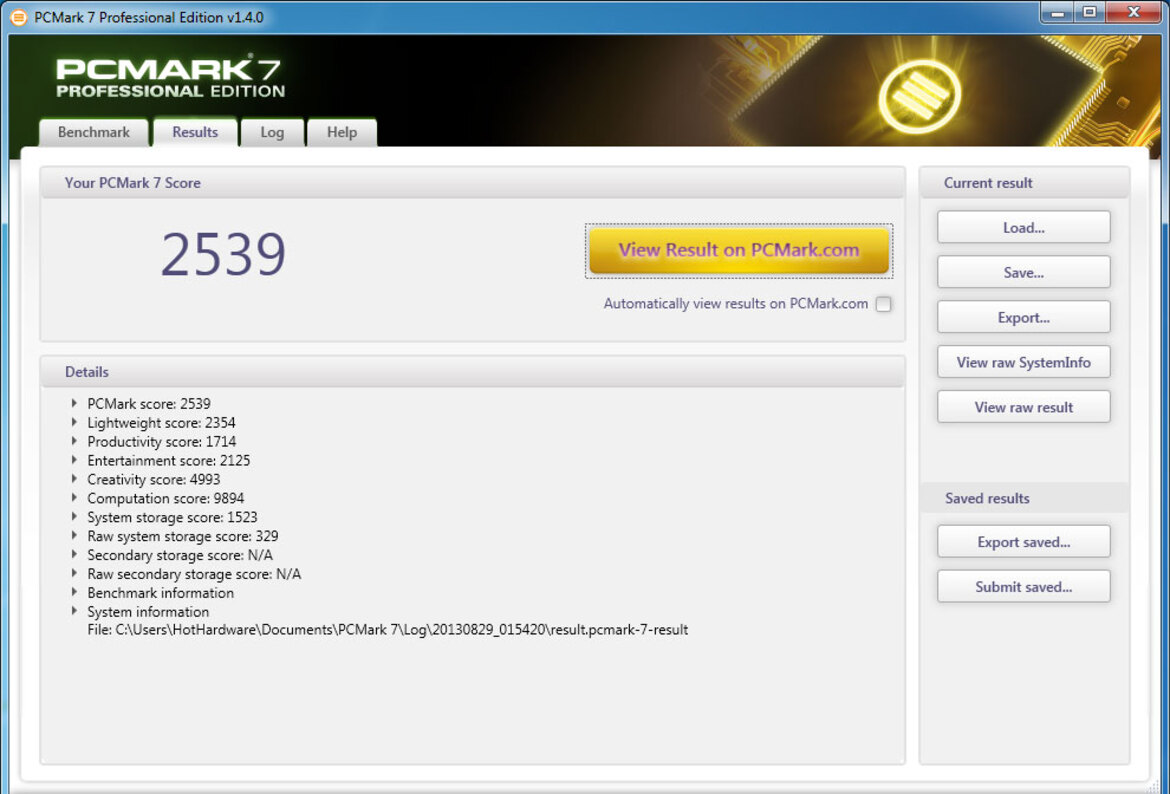Viewport: 1170px width, 794px height.
Task: Click View Result on PCMark.com button
Action: click(x=739, y=250)
